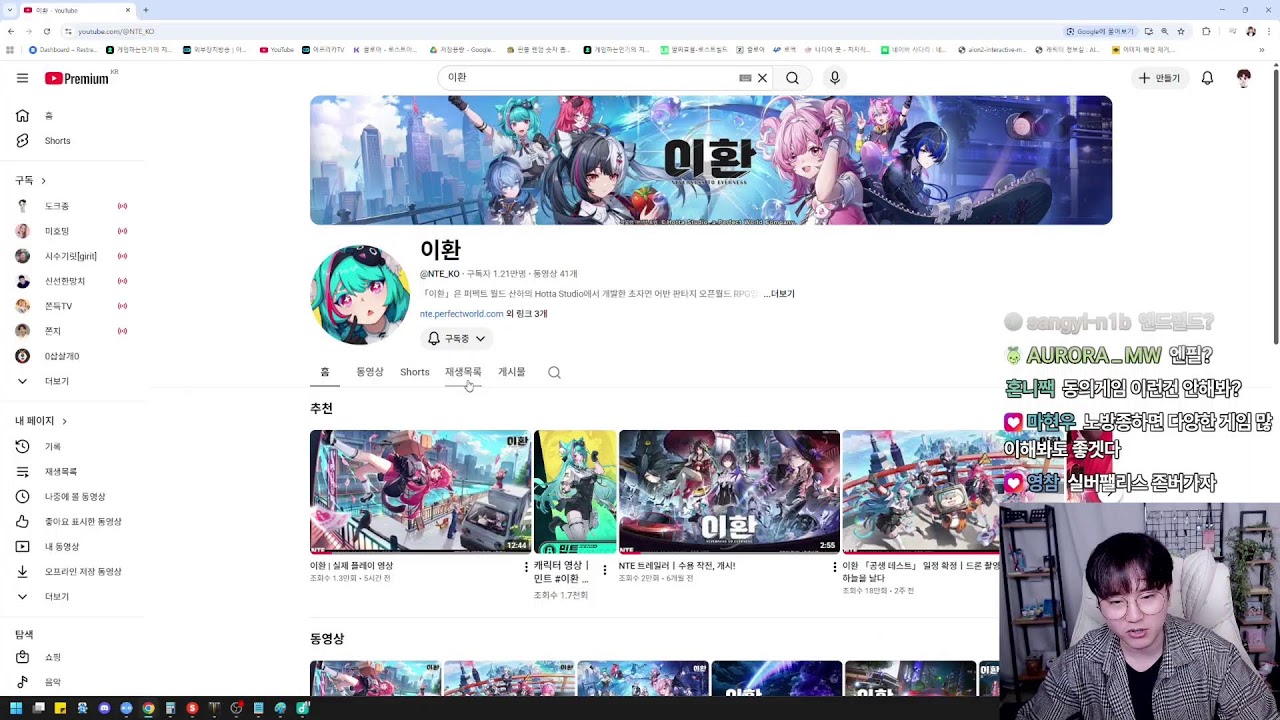1280x720 pixels.
Task: Select the channel 홈 tab
Action: [x=325, y=372]
